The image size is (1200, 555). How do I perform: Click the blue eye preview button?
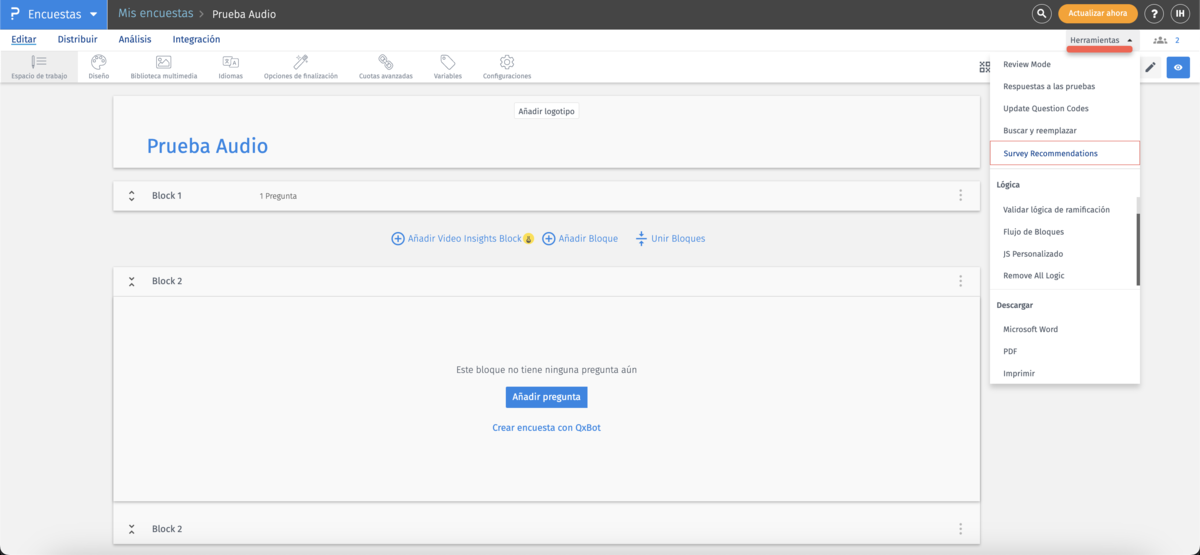coord(1178,68)
